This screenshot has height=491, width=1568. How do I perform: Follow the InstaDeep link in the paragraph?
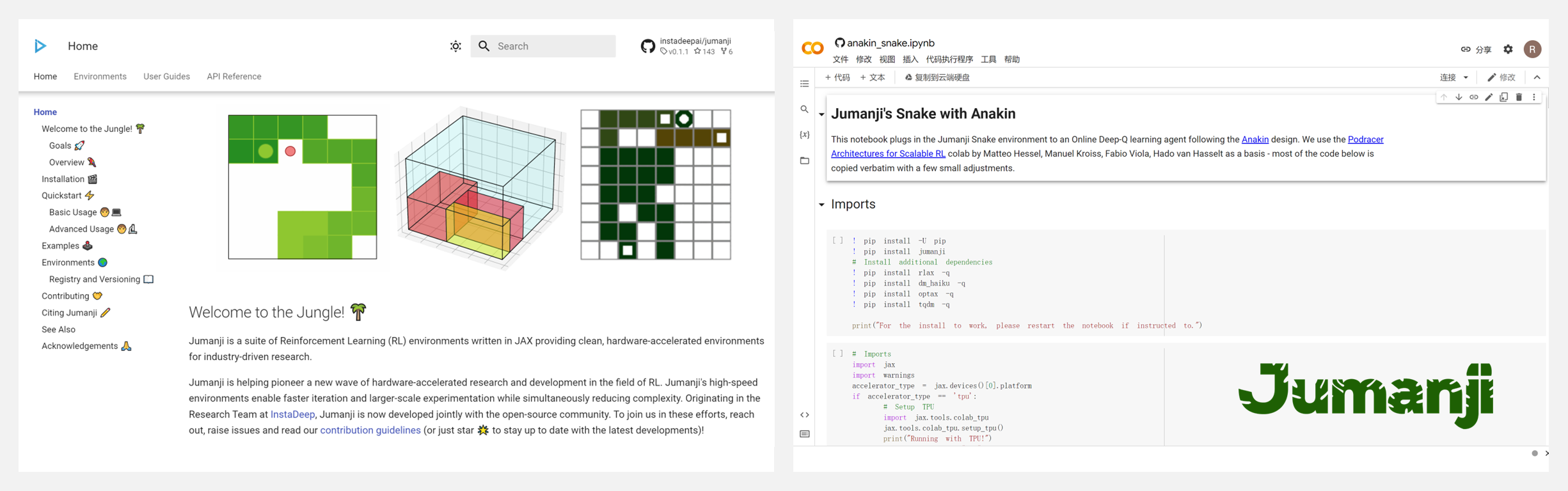click(x=292, y=414)
